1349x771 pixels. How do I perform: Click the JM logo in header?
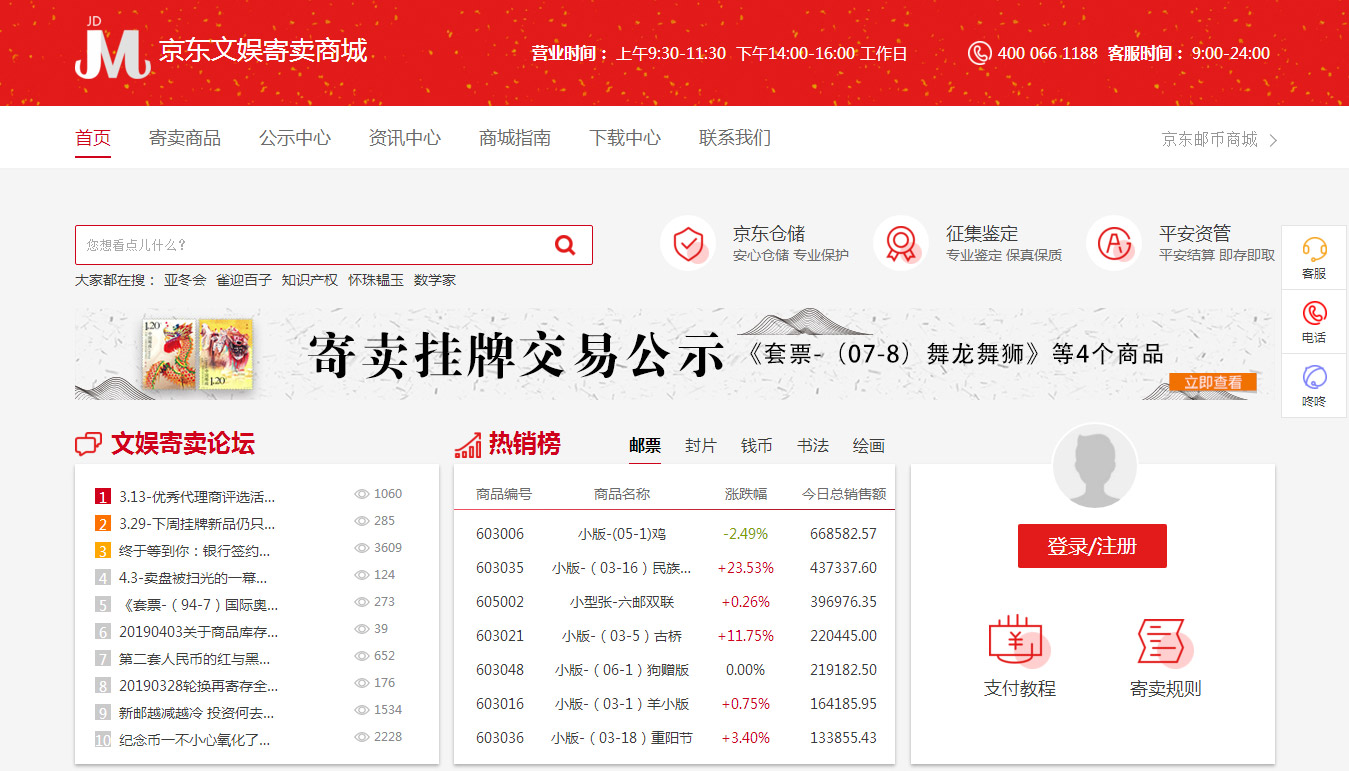click(112, 51)
